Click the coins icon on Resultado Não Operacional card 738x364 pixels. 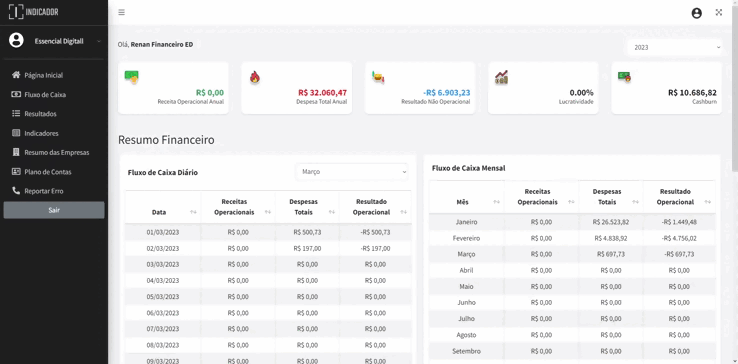point(378,77)
